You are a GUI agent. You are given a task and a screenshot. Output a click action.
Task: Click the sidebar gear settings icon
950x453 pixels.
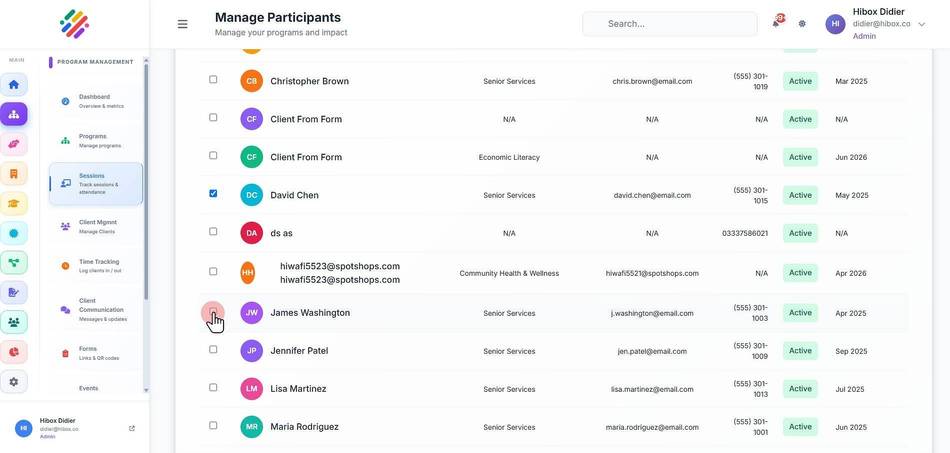click(x=13, y=382)
